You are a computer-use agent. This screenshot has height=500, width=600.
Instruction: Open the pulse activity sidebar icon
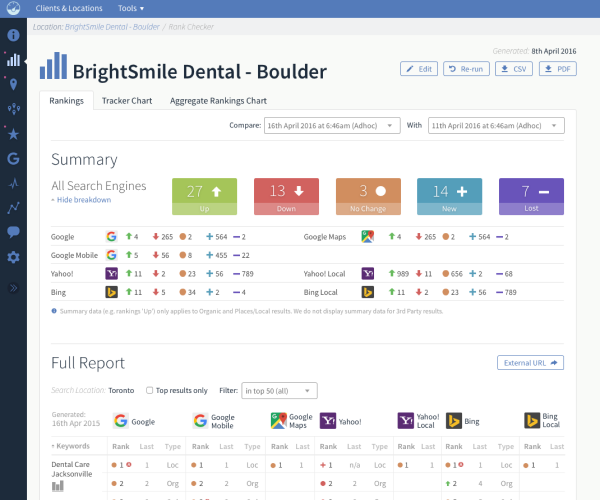[x=13, y=184]
